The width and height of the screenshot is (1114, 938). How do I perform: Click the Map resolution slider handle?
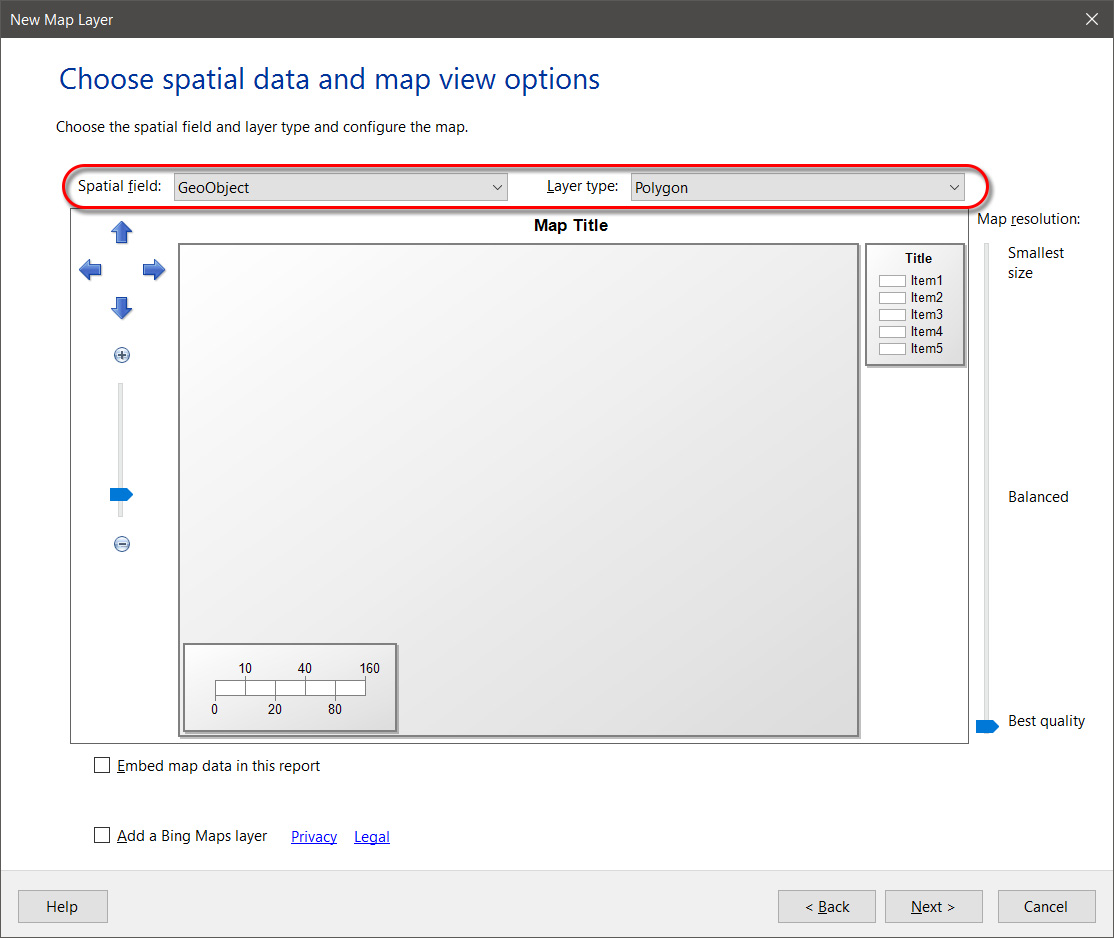987,726
